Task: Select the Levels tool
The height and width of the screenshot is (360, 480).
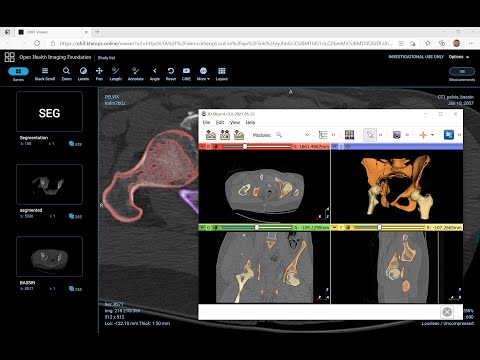Action: click(x=83, y=74)
